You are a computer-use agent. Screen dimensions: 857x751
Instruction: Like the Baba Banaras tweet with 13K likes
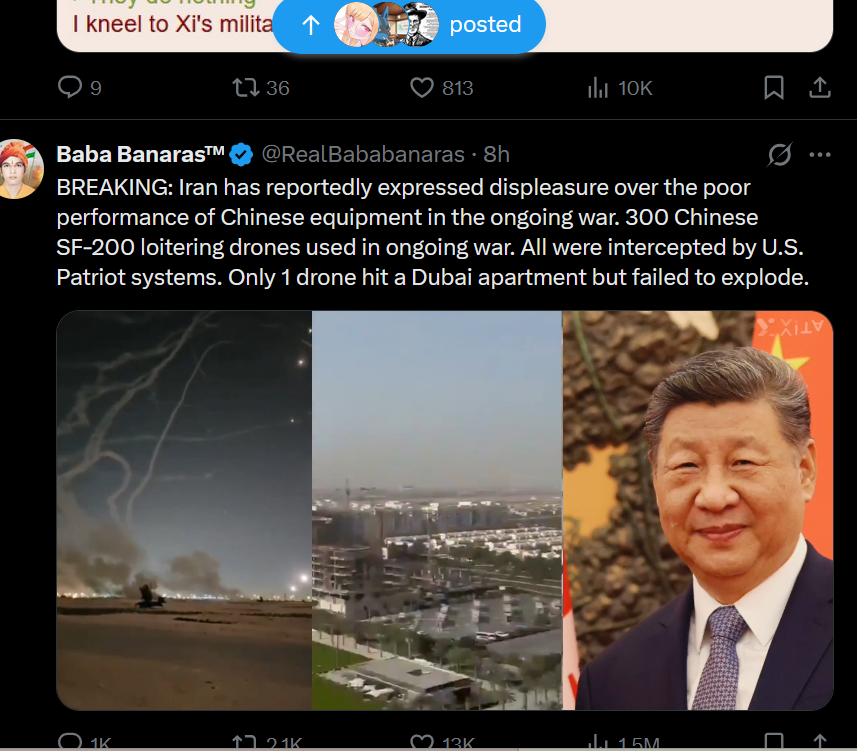pos(443,742)
